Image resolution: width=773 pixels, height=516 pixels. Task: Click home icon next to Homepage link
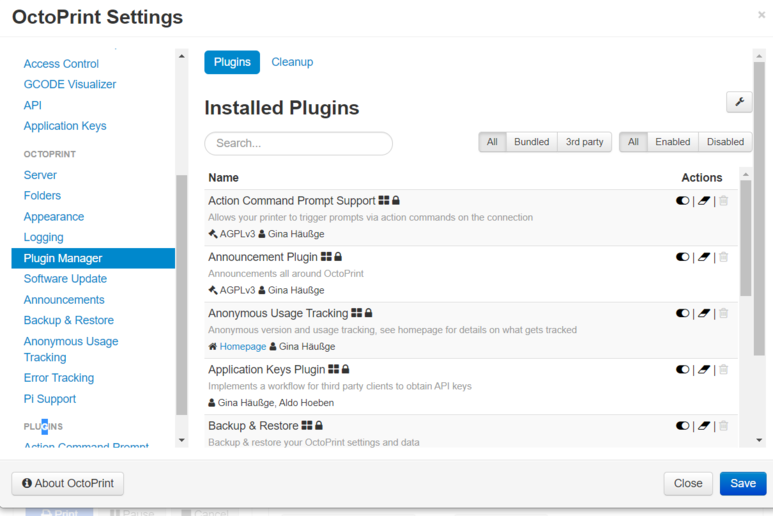pyautogui.click(x=212, y=346)
